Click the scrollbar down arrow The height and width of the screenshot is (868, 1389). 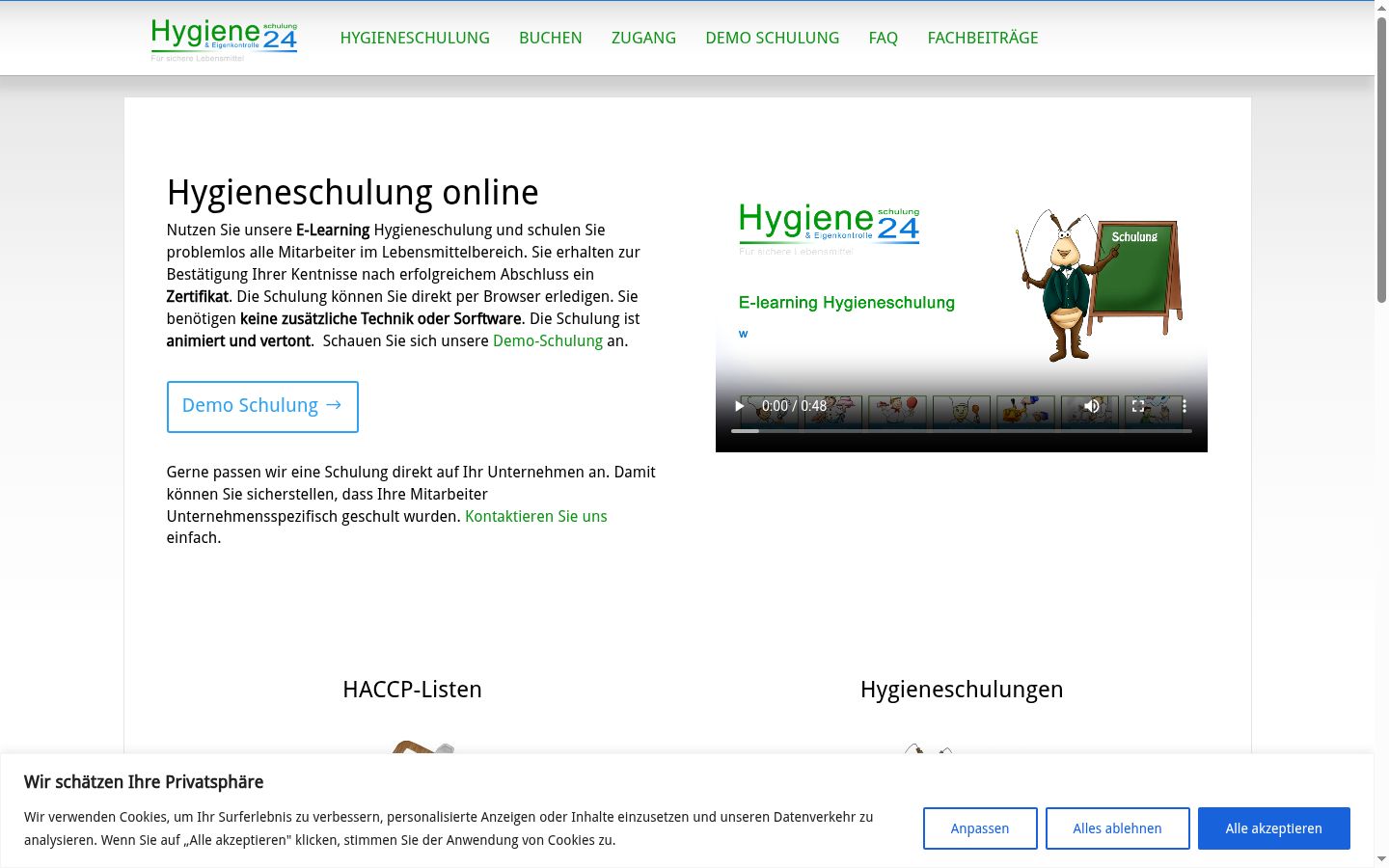point(1381,859)
